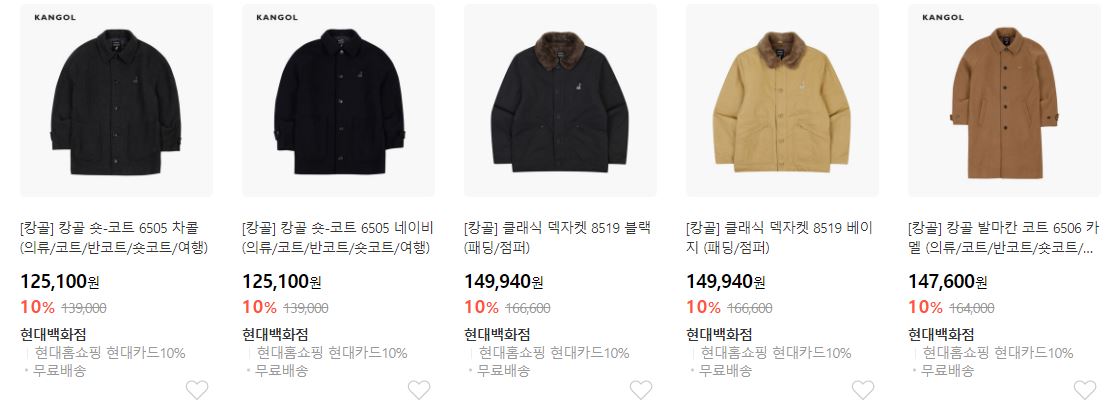Like the black classic deck jacket
This screenshot has height=415, width=1117.
click(x=640, y=389)
